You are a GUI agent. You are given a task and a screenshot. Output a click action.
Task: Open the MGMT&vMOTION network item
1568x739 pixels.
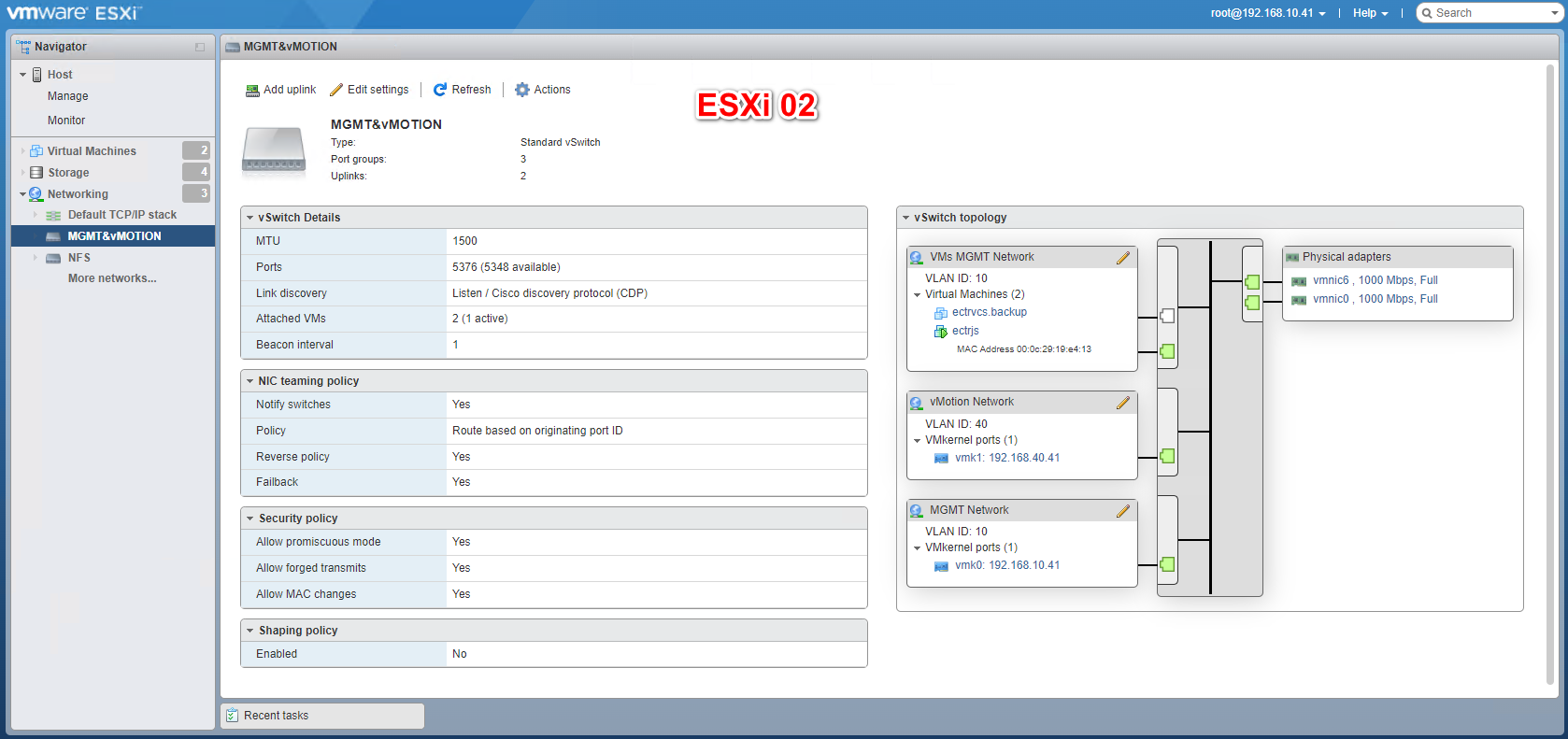coord(113,236)
